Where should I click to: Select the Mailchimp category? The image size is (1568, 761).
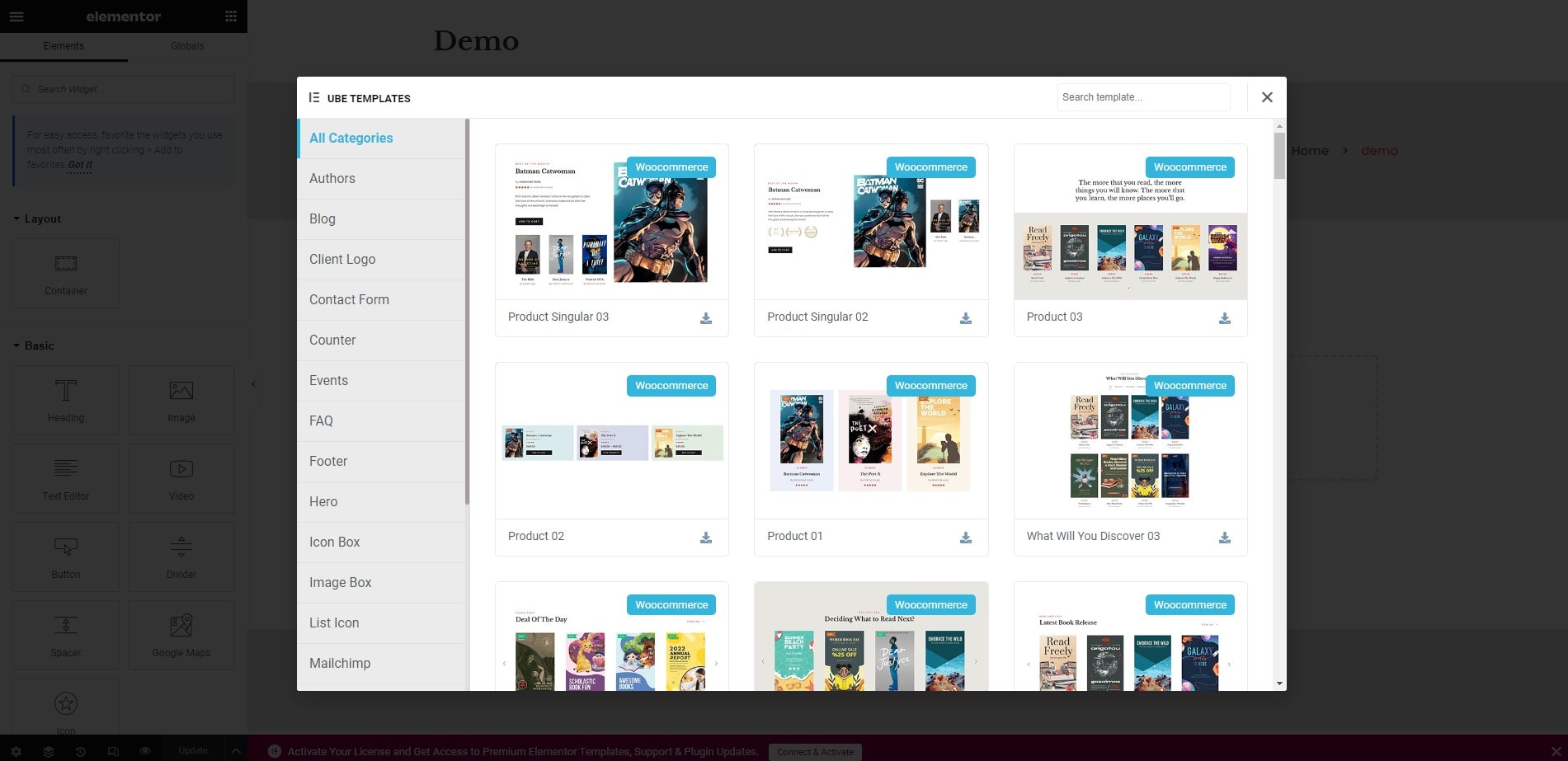coord(381,664)
